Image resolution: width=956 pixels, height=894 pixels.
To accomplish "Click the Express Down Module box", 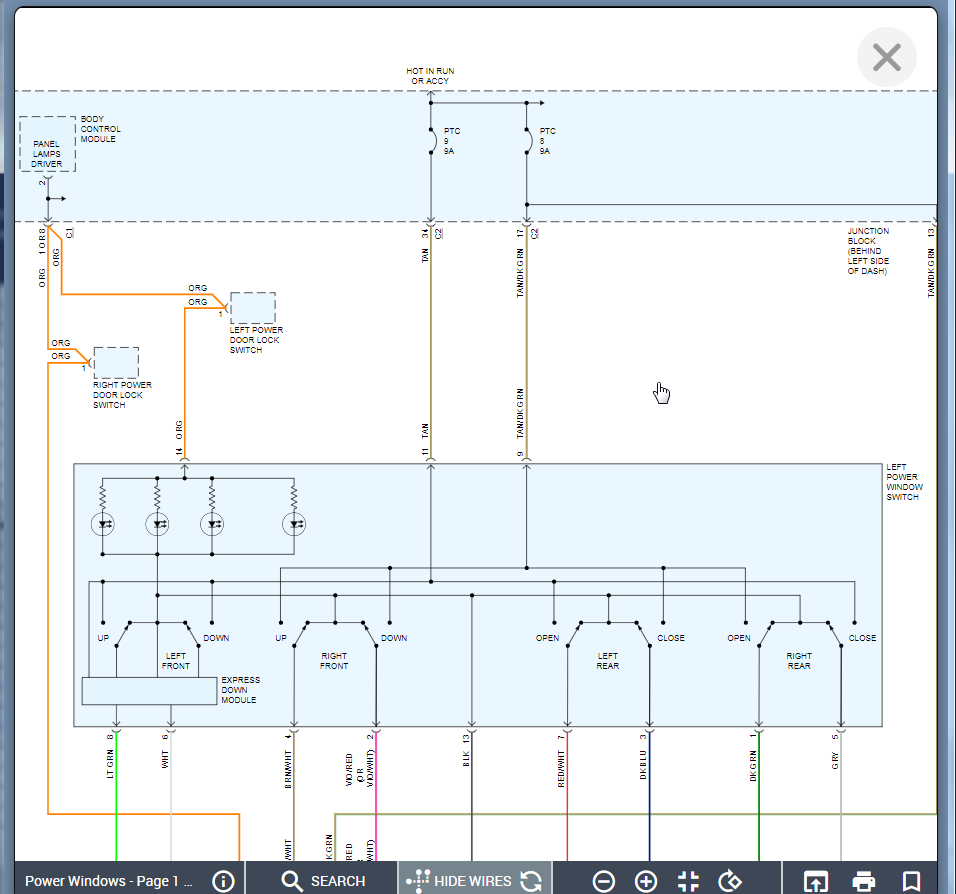I will pos(149,691).
